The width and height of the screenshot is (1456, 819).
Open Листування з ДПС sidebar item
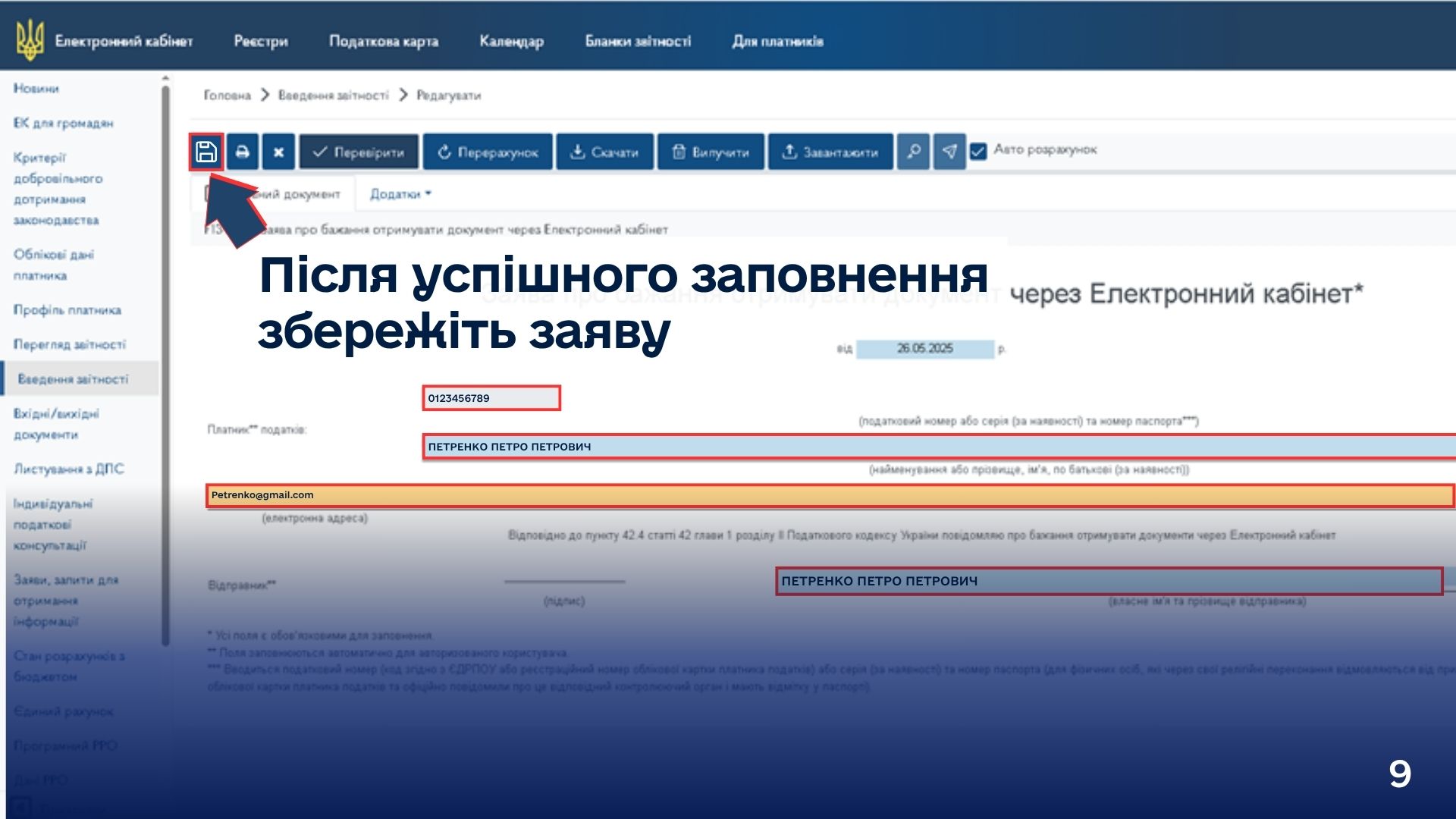click(x=68, y=469)
